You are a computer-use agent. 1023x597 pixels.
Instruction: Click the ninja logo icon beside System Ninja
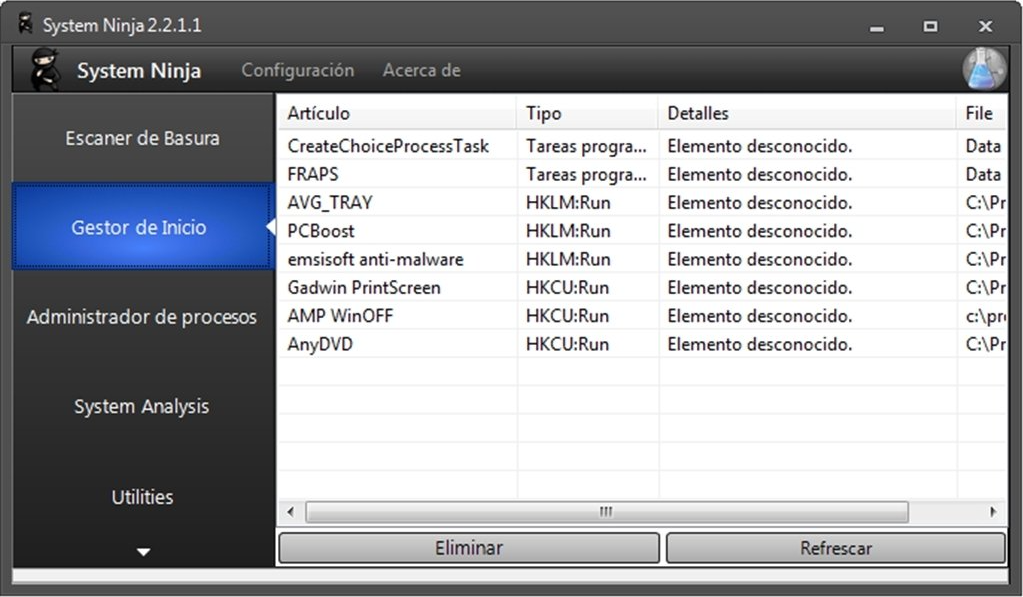pyautogui.click(x=46, y=69)
